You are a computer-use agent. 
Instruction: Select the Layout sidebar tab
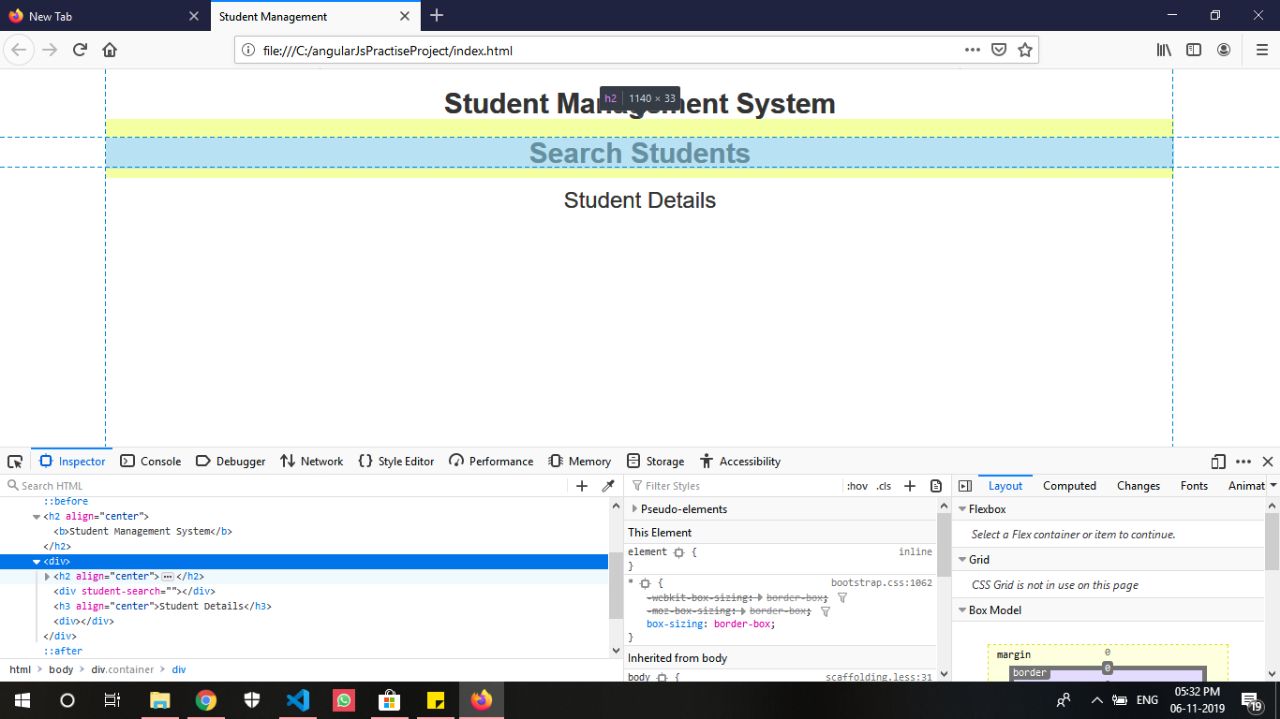click(1005, 486)
